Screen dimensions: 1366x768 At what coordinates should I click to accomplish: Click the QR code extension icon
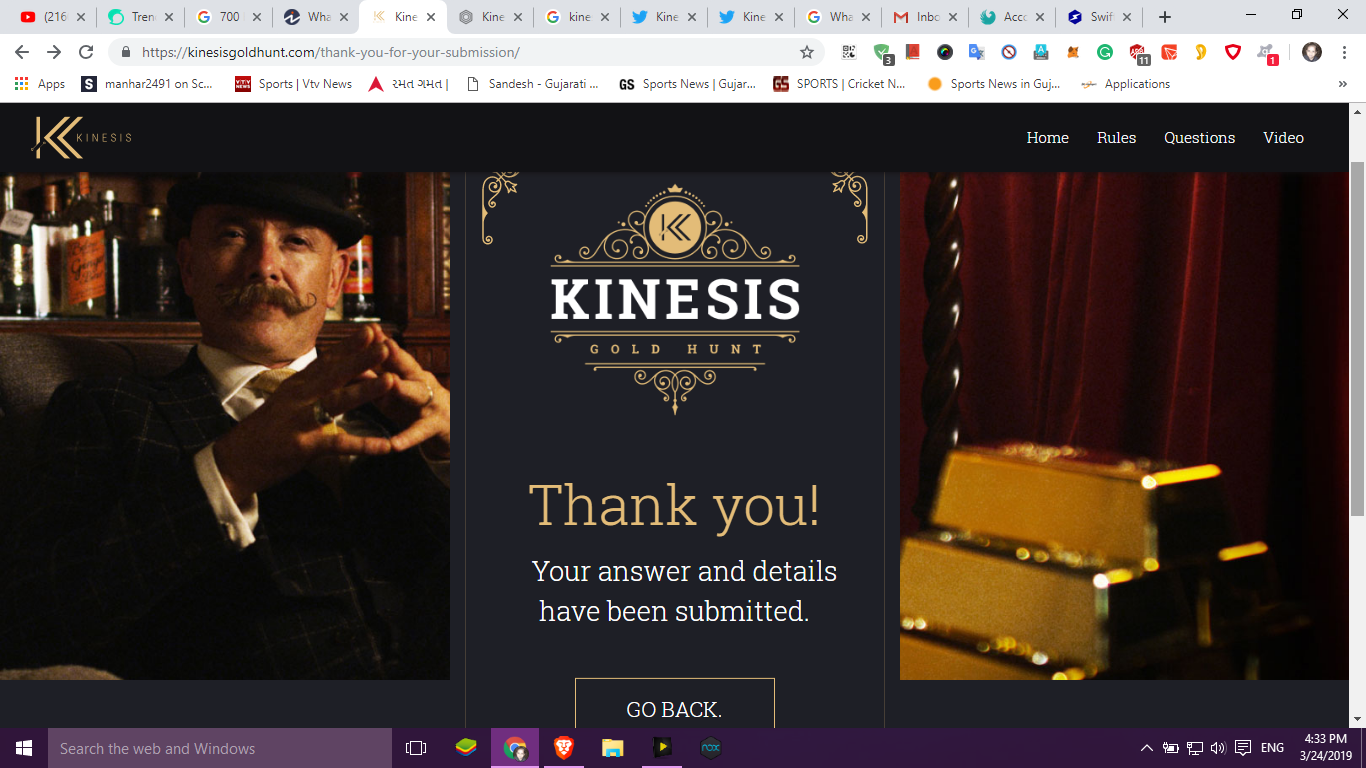coord(849,52)
